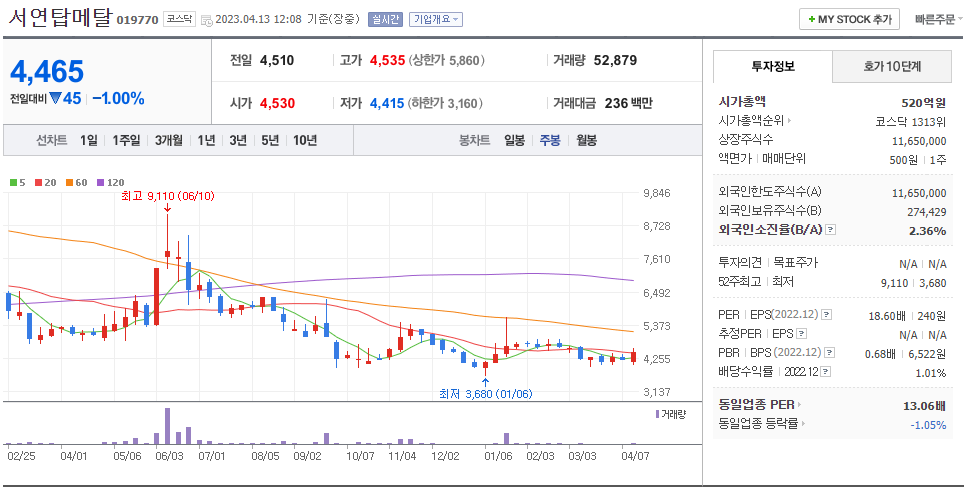Click the 외국인보유주식수 value 274,429
Viewport: 969px width, 487px height.
(x=926, y=212)
